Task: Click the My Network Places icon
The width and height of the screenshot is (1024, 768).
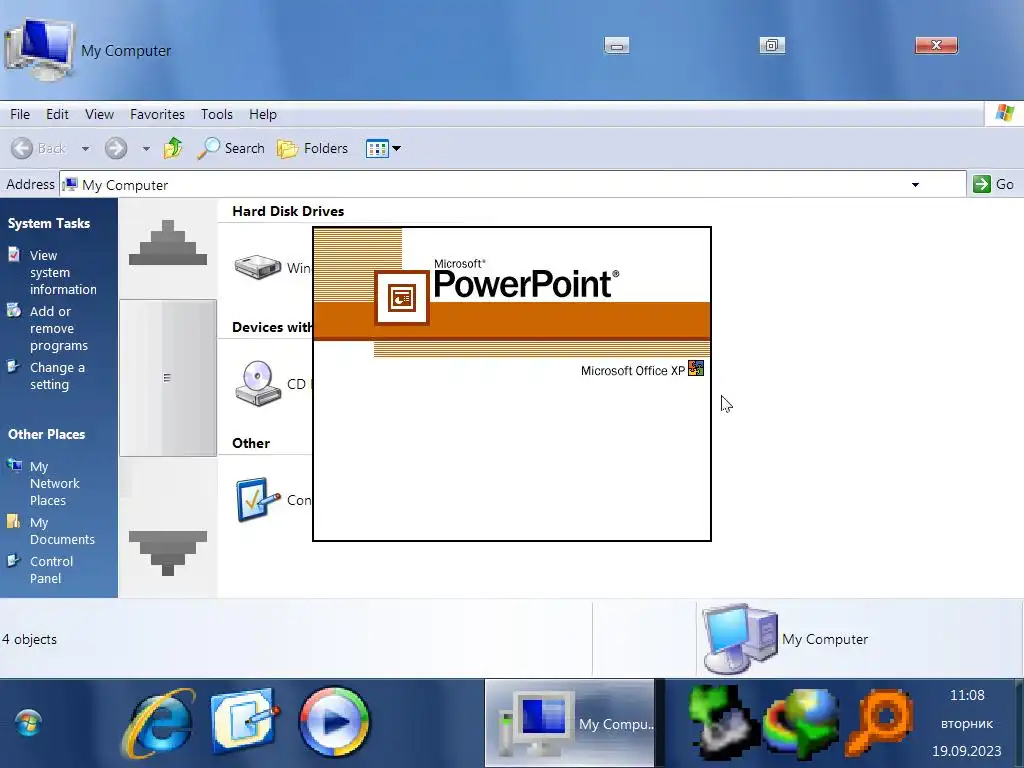Action: click(14, 465)
